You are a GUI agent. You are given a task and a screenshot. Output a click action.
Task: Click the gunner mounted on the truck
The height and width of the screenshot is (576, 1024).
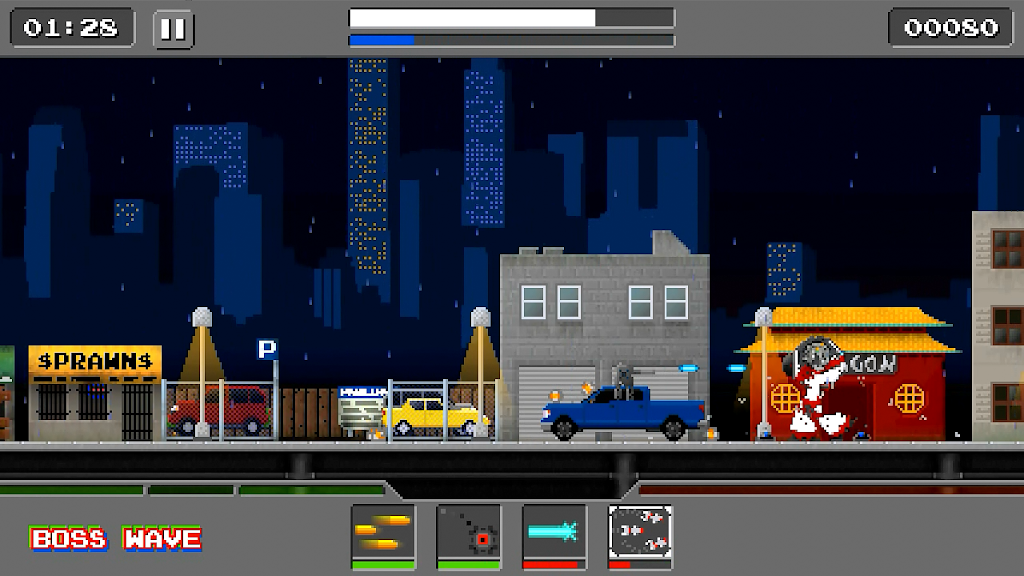click(627, 380)
